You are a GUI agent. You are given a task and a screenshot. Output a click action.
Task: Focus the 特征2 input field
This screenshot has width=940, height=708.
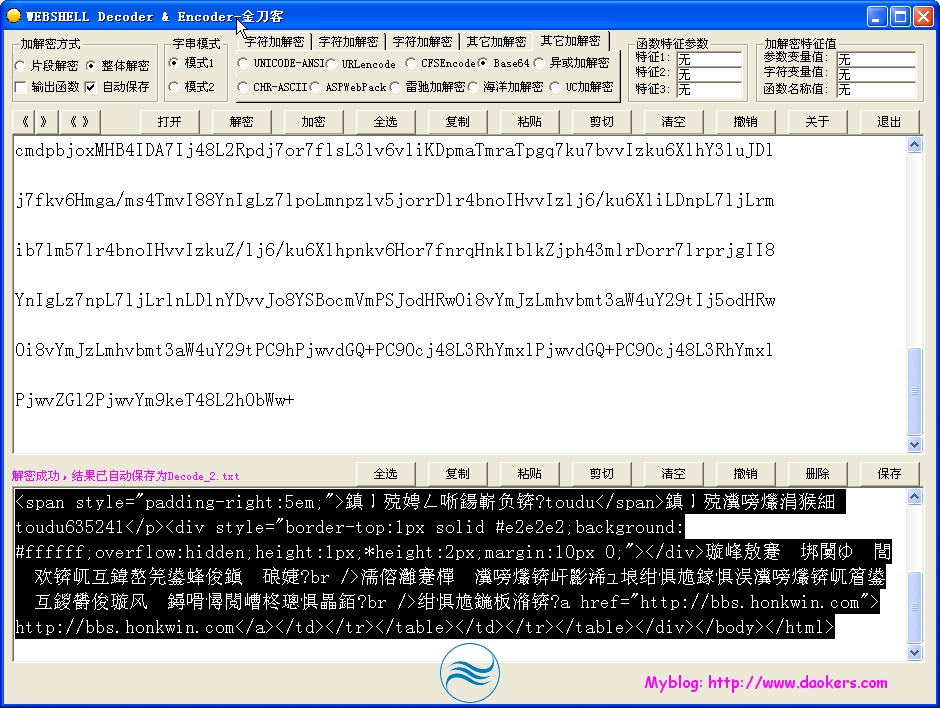point(709,74)
